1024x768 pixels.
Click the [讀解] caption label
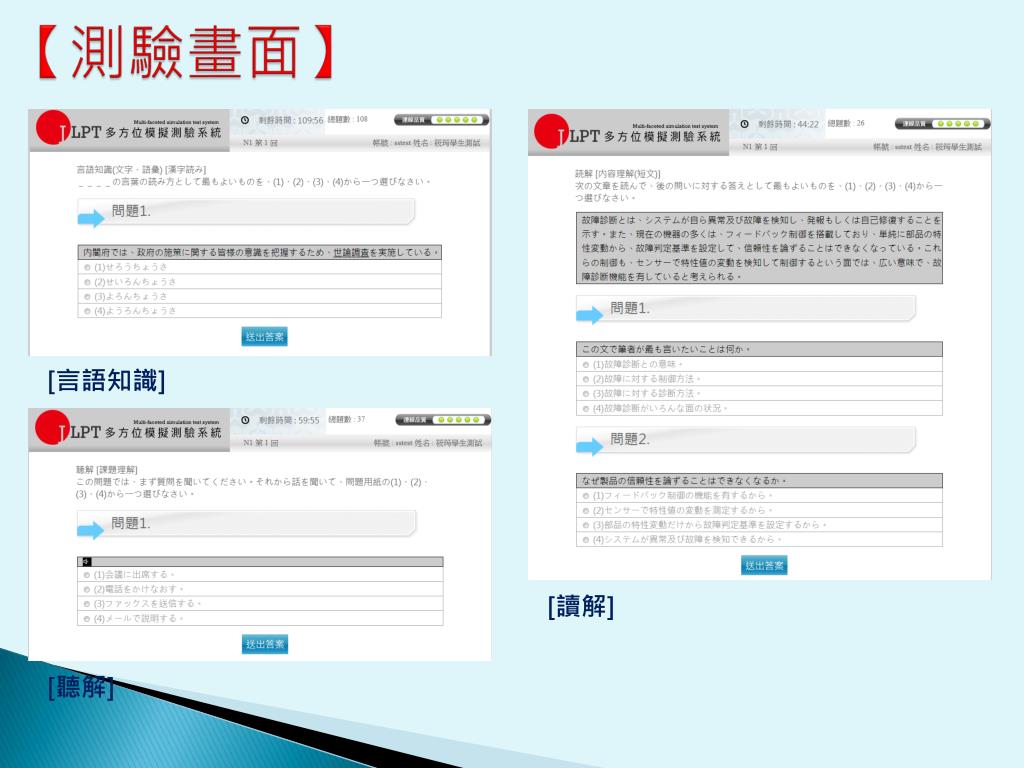click(x=581, y=606)
